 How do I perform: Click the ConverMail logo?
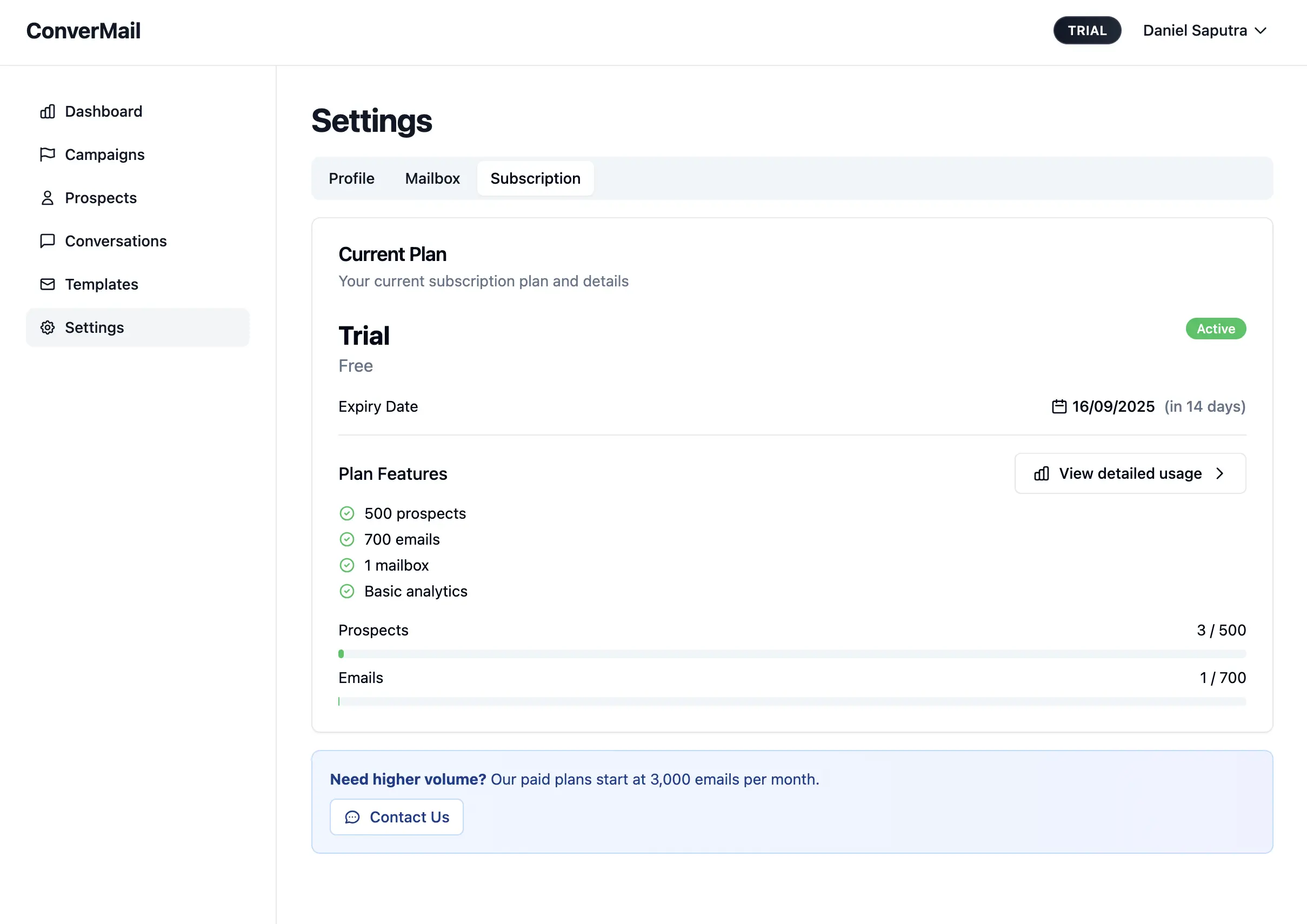tap(84, 31)
